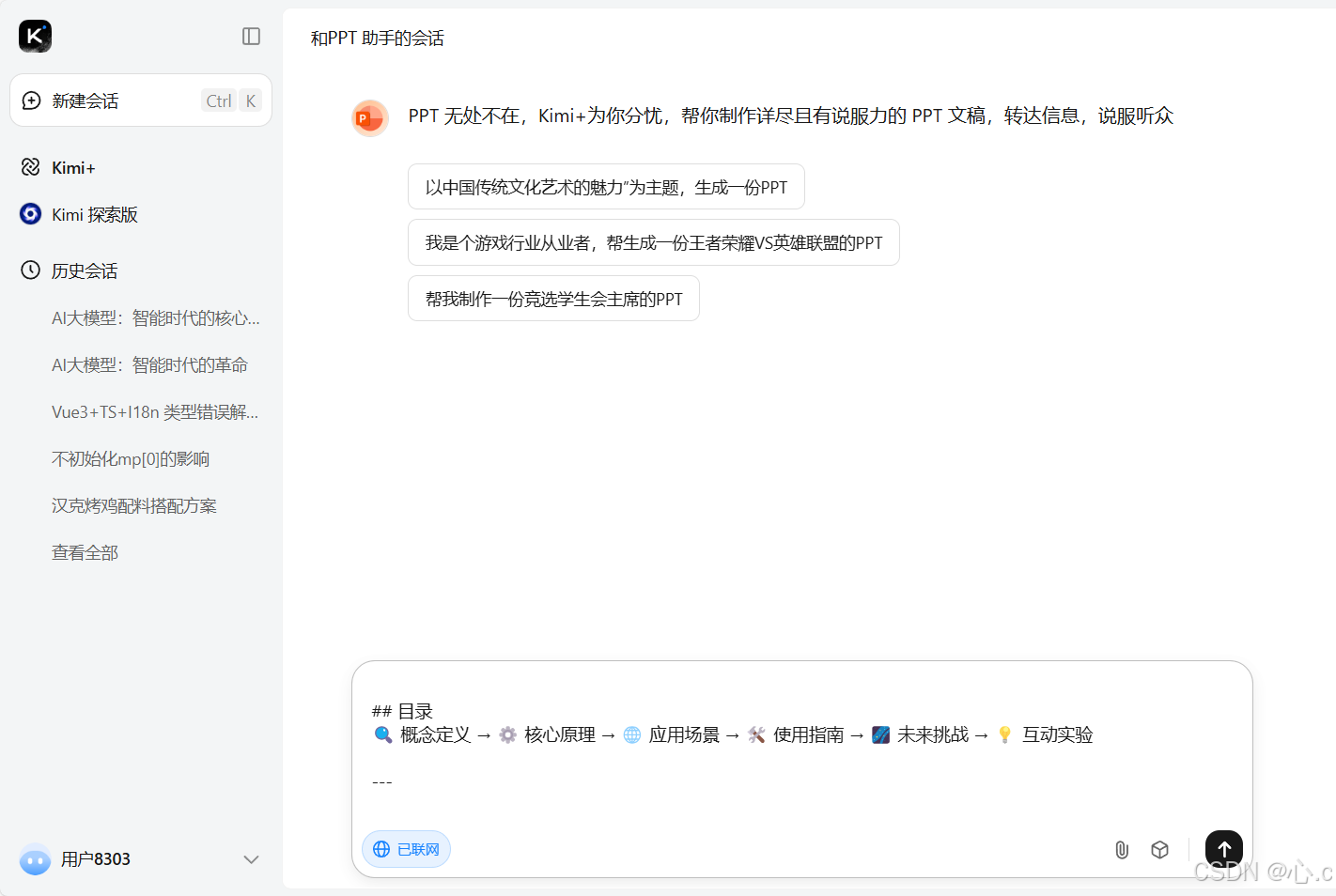Click the Kimi 探索版 blue circle icon

31,214
